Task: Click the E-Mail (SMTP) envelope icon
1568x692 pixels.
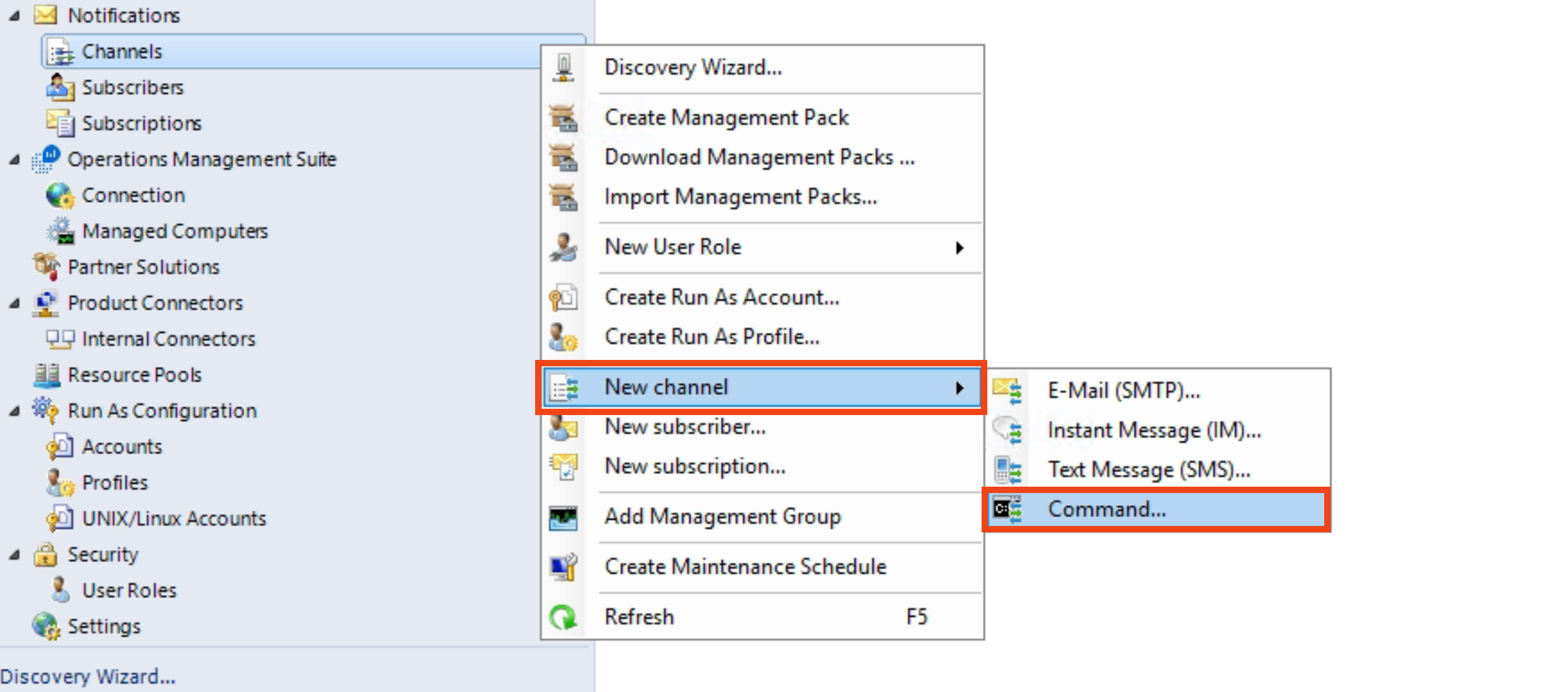Action: coord(1007,390)
